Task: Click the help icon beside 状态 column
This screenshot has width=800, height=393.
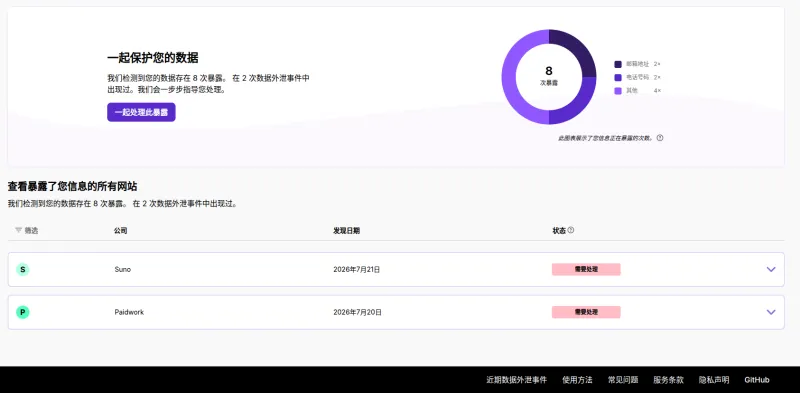Action: pos(571,230)
